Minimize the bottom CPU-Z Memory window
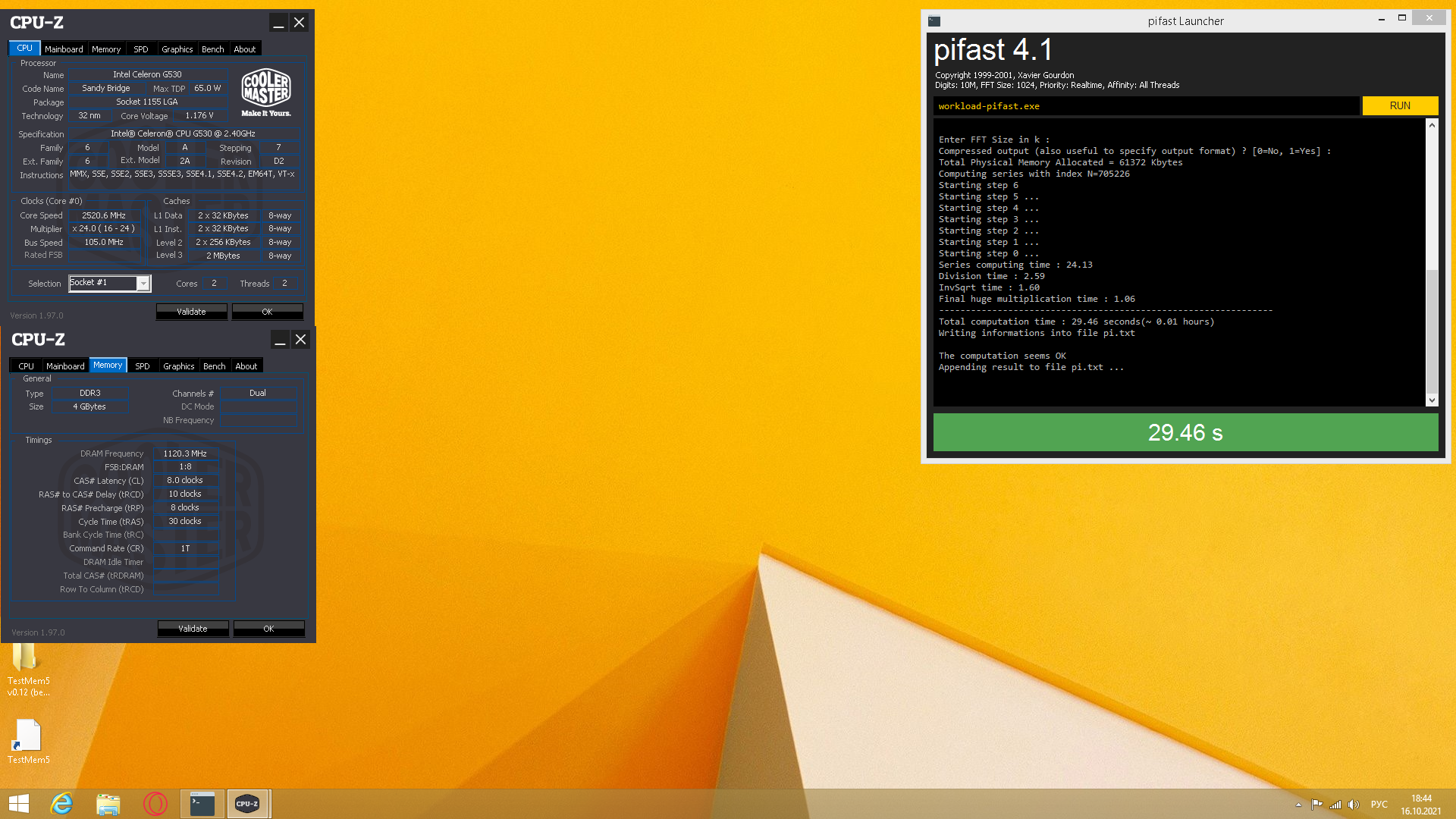 tap(281, 340)
